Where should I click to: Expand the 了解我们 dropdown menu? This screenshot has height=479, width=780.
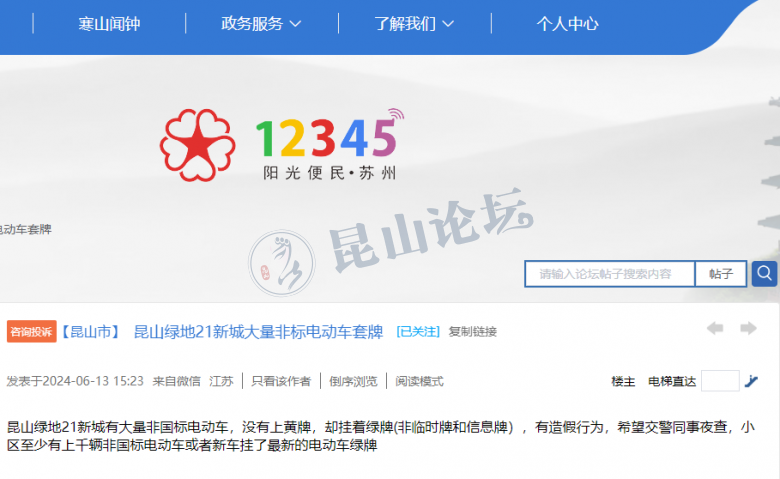click(x=414, y=23)
